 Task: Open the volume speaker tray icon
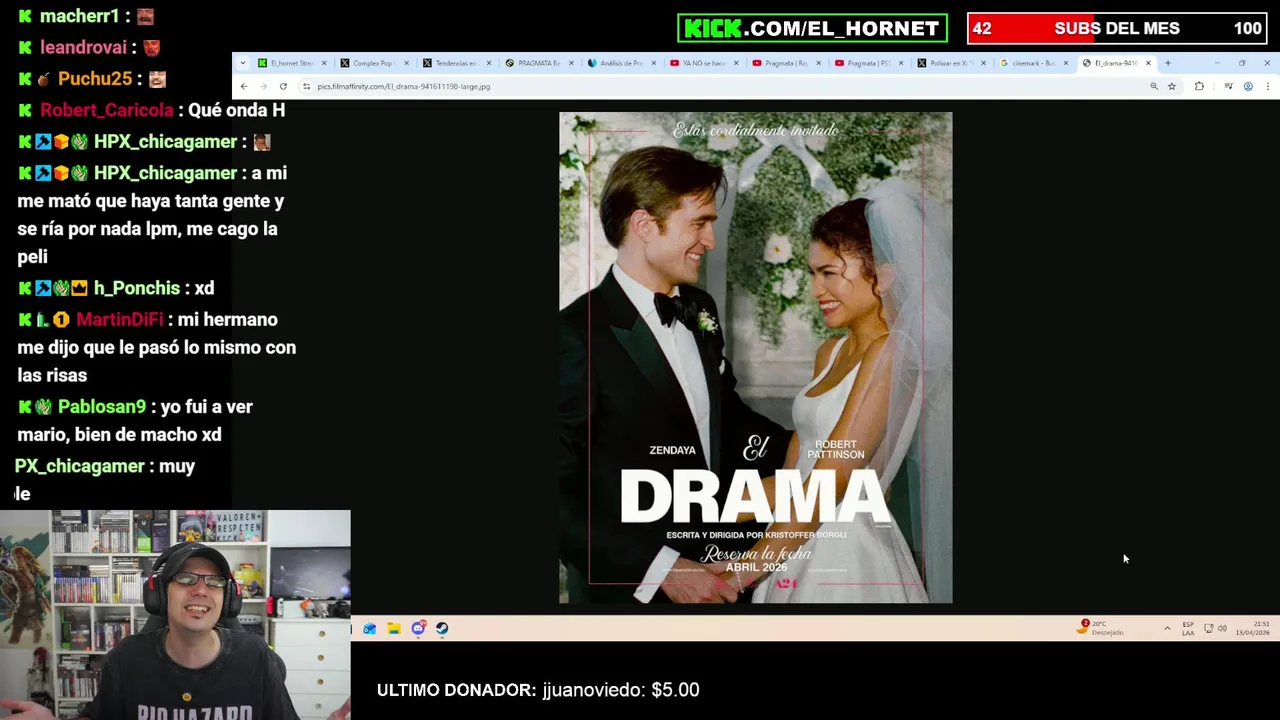point(1222,628)
